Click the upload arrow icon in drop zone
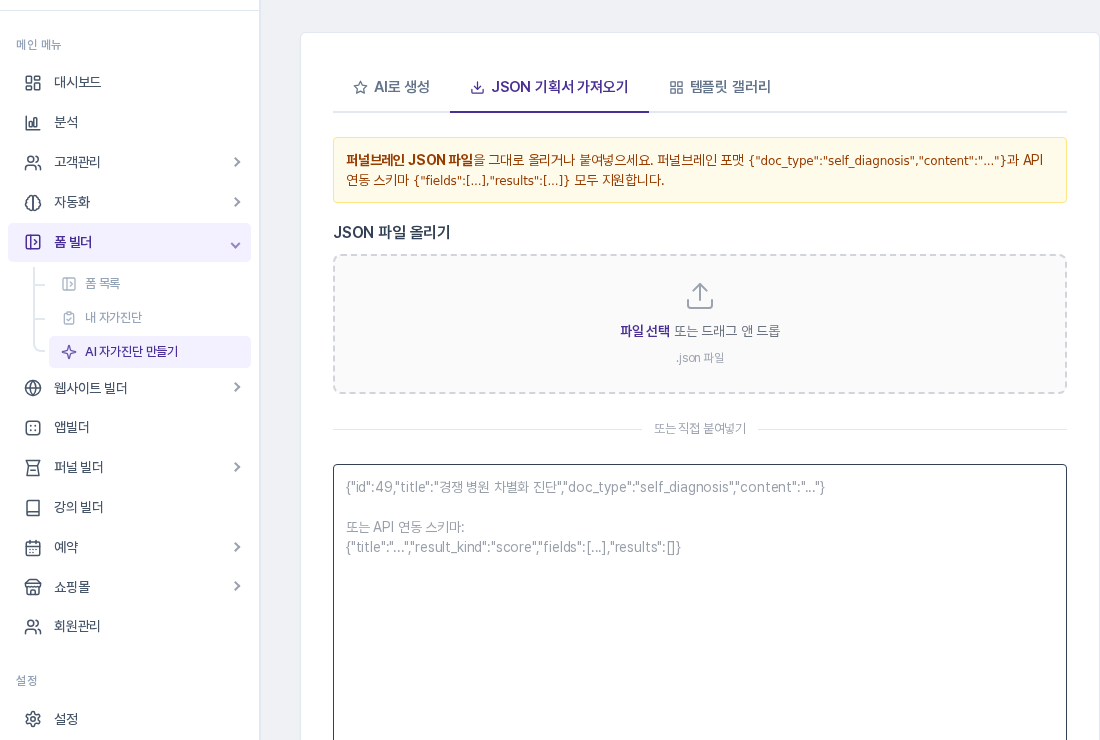Image resolution: width=1100 pixels, height=740 pixels. (699, 296)
